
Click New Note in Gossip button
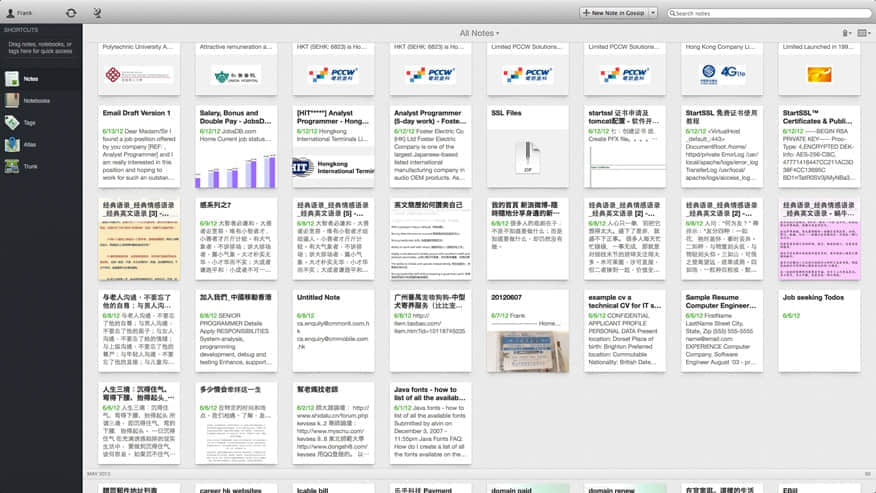tap(613, 12)
